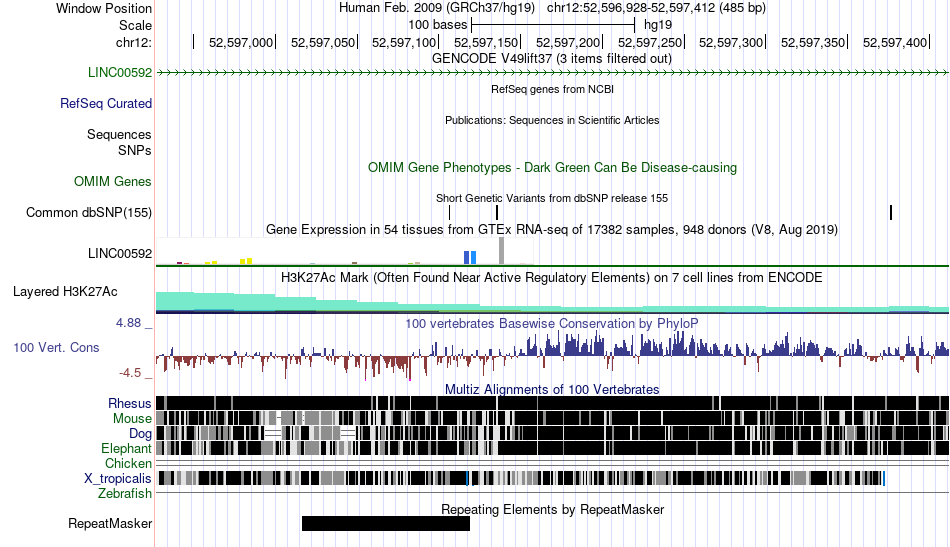Click the Layered H3K27Ac signal histogram
The height and width of the screenshot is (547, 950).
pos(552,302)
